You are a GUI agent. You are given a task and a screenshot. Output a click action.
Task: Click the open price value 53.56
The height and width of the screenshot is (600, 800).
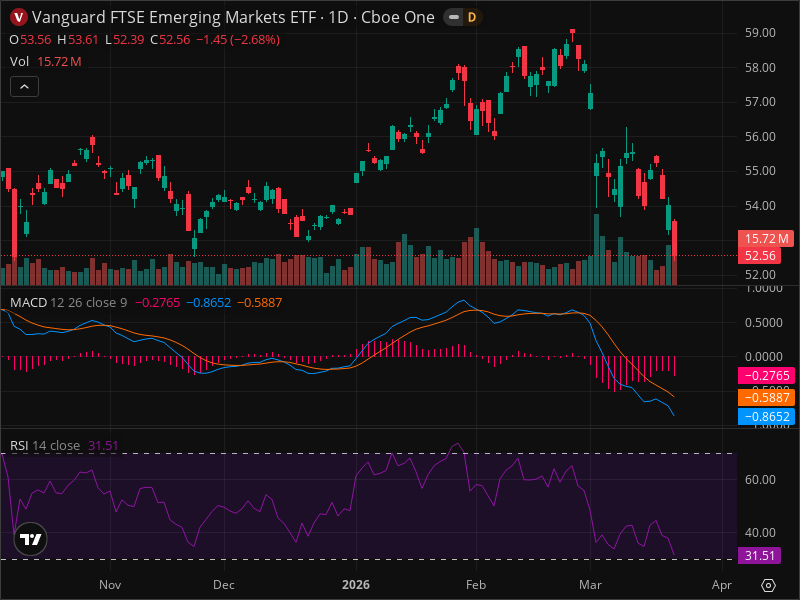[x=36, y=40]
